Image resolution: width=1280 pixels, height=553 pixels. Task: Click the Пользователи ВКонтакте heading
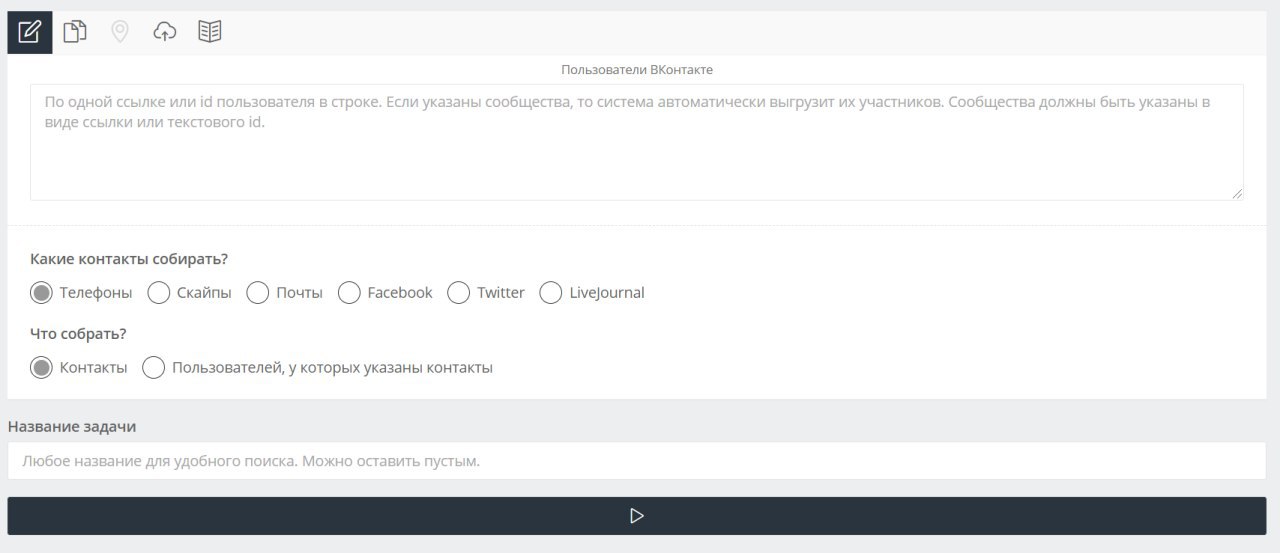tap(637, 70)
